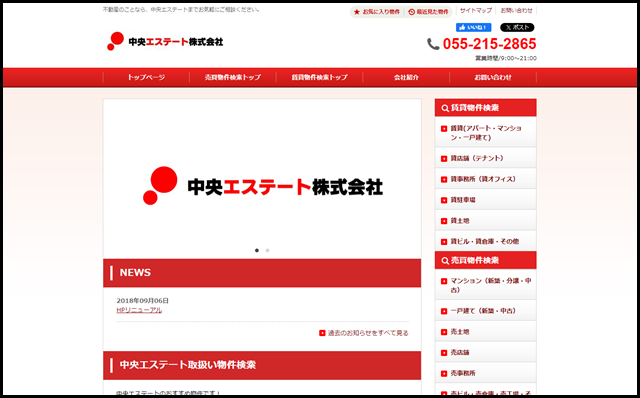Viewport: 640px width, 398px height.
Task: Click the 055-215-2865 phone number
Action: [x=489, y=44]
